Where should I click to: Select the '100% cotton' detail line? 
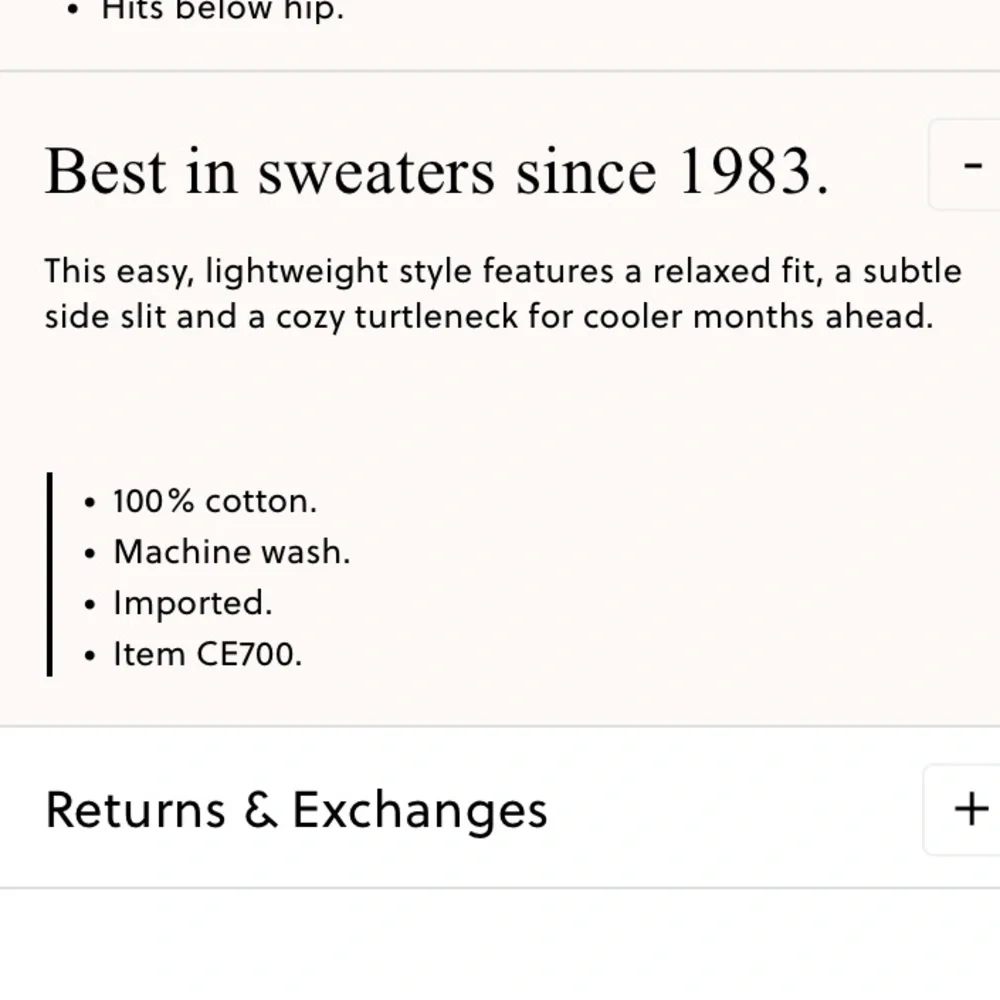pyautogui.click(x=215, y=500)
